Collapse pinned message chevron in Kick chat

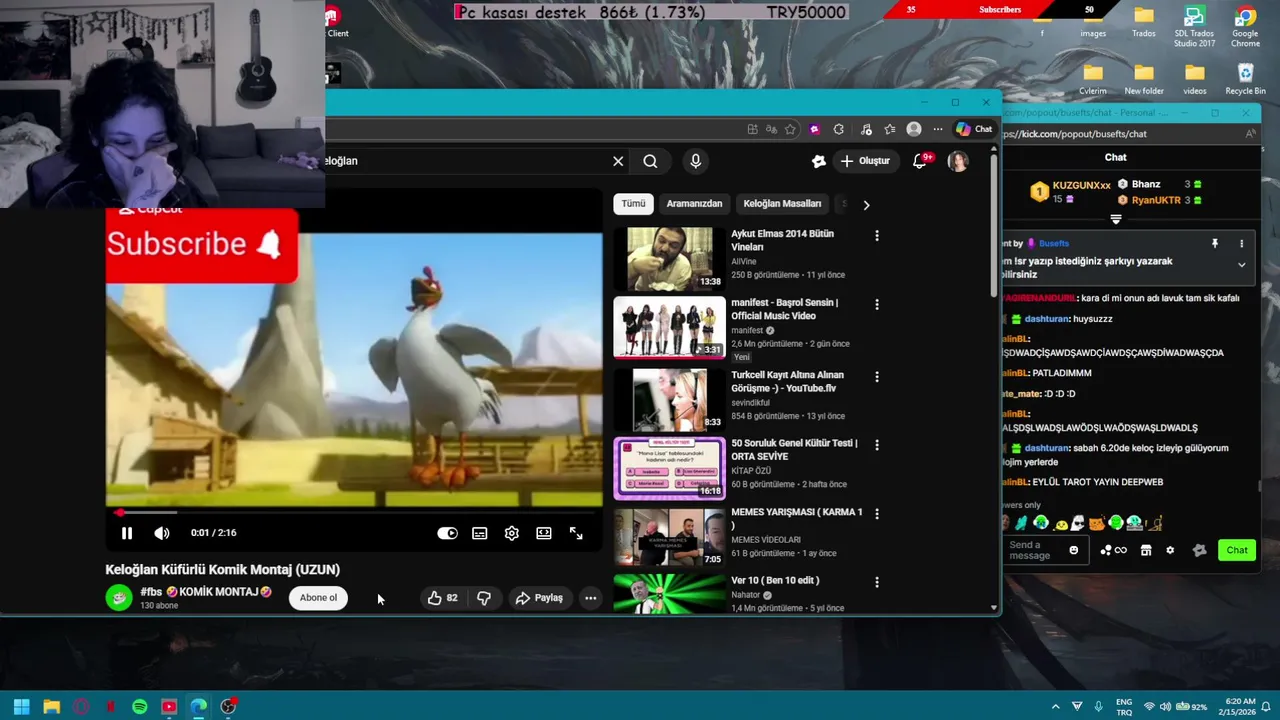tap(1241, 265)
